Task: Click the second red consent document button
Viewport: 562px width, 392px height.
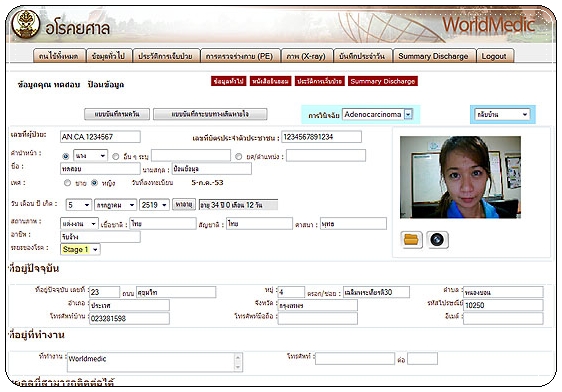Action: pos(270,81)
